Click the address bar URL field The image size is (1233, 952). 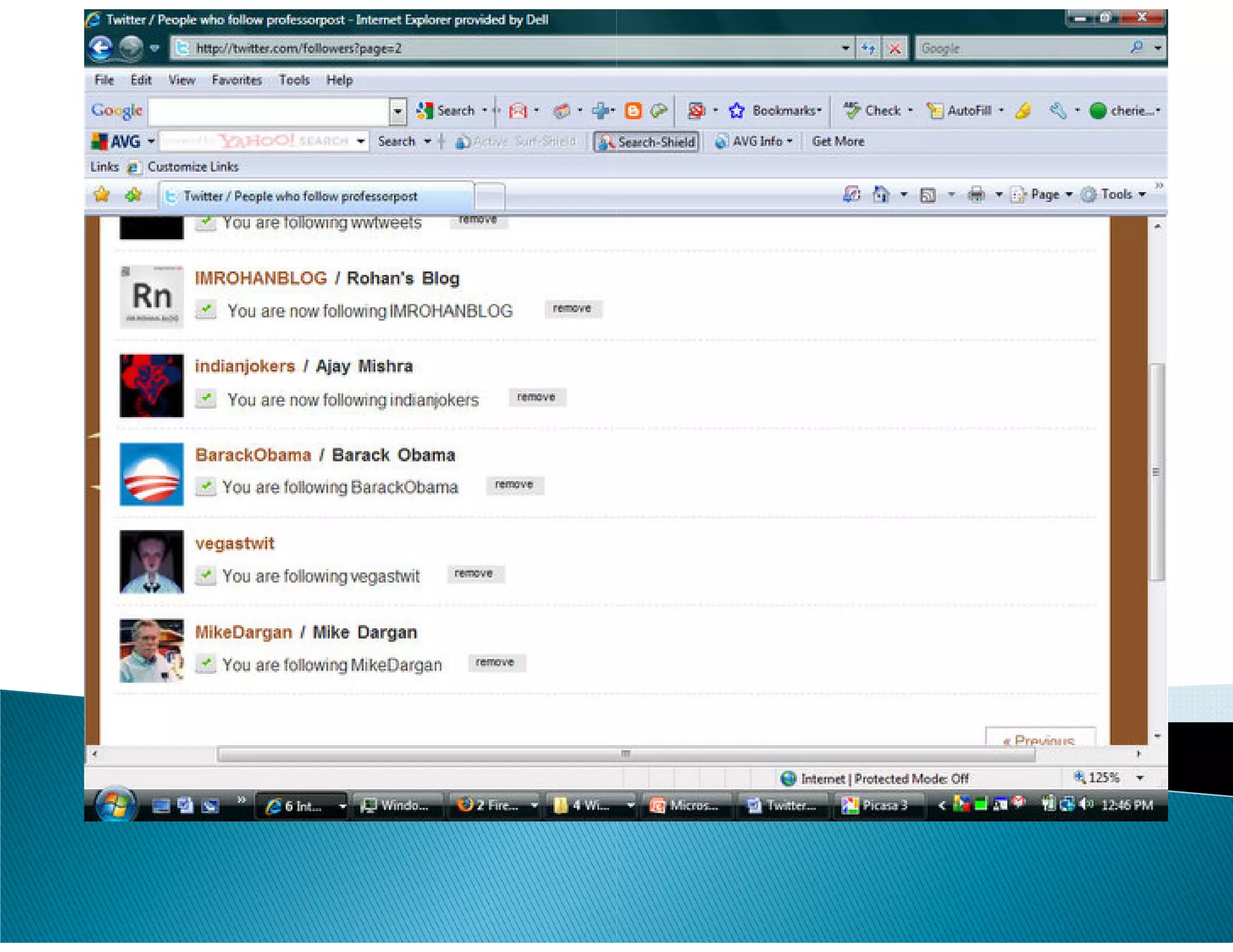506,48
